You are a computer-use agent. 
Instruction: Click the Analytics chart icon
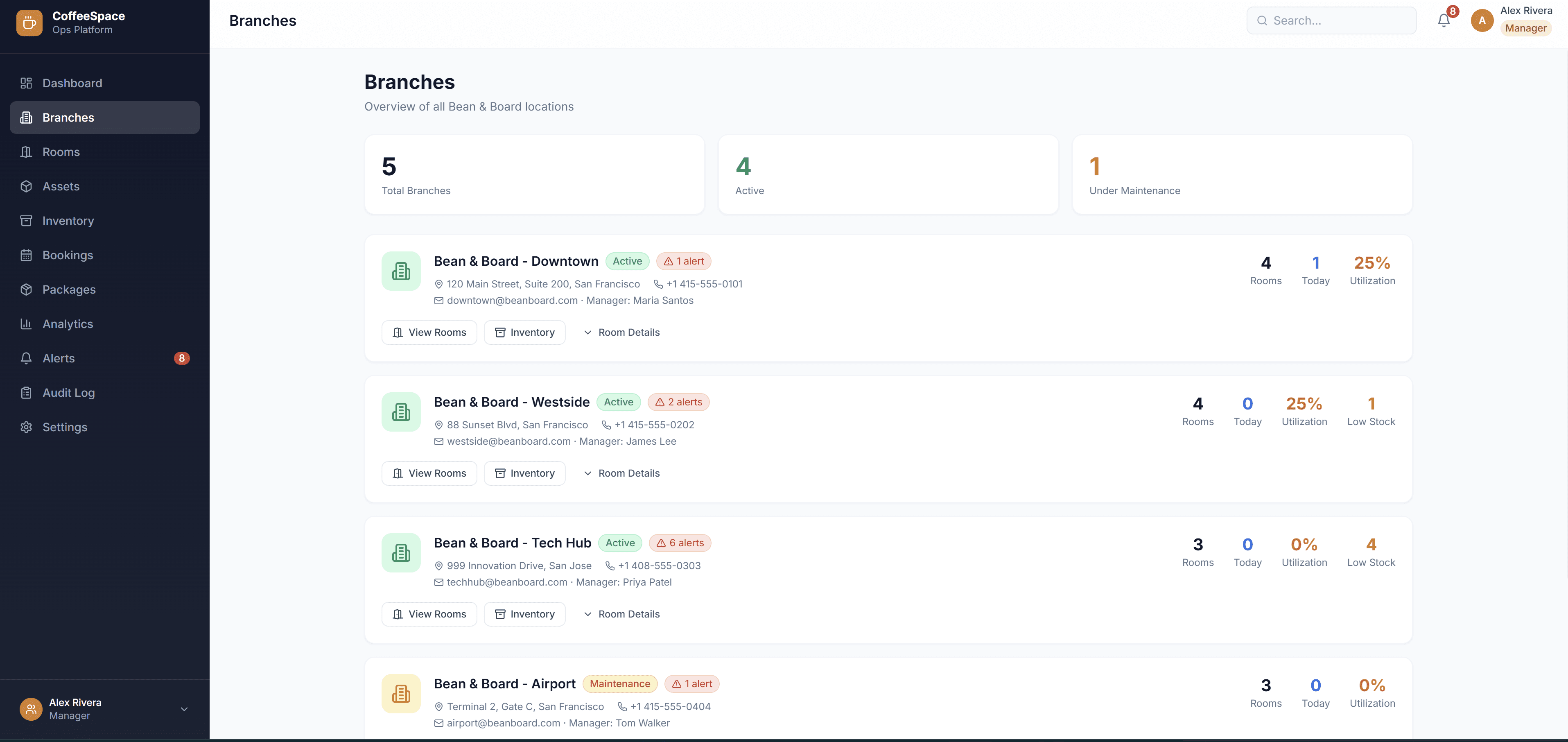coord(27,324)
